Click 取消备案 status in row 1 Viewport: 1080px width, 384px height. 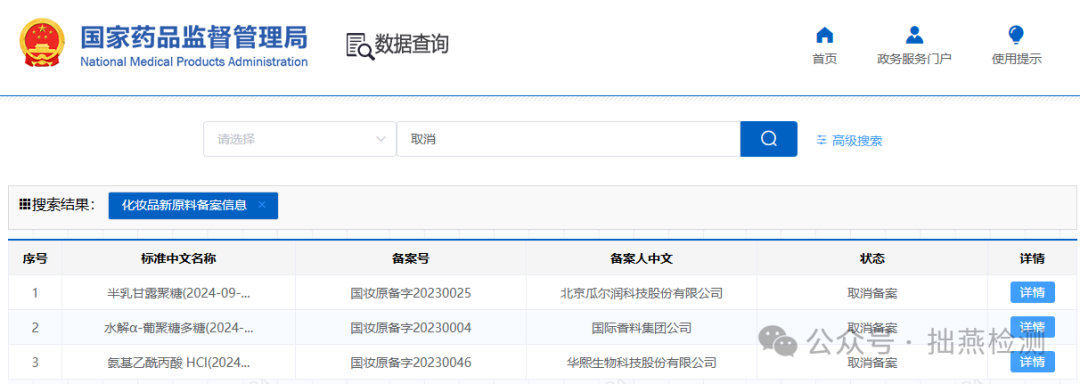pyautogui.click(x=872, y=293)
